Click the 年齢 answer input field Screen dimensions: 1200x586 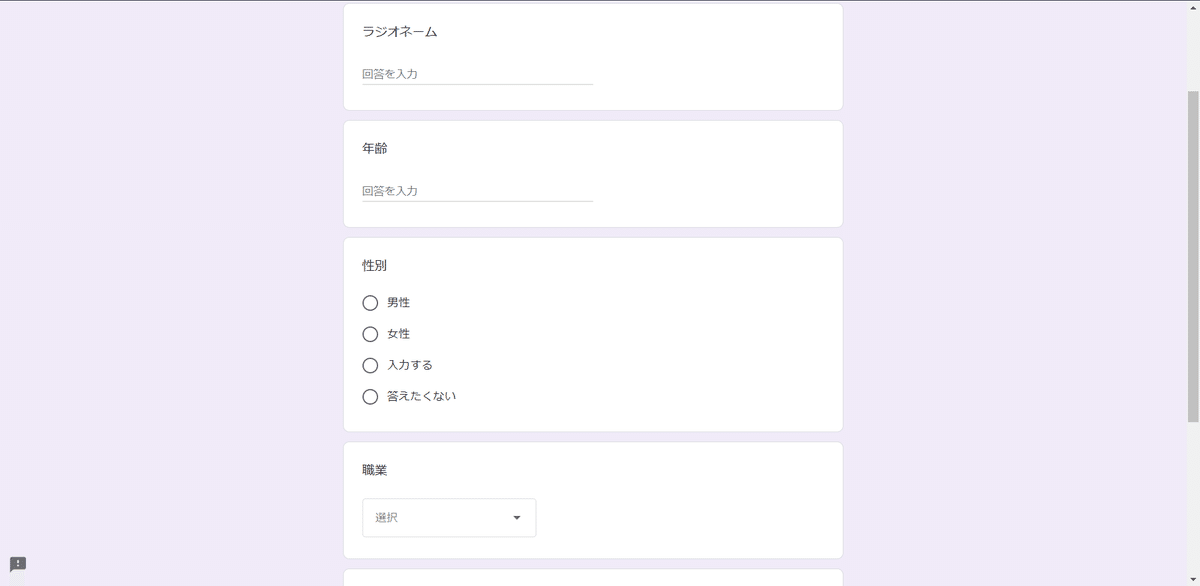coord(477,191)
